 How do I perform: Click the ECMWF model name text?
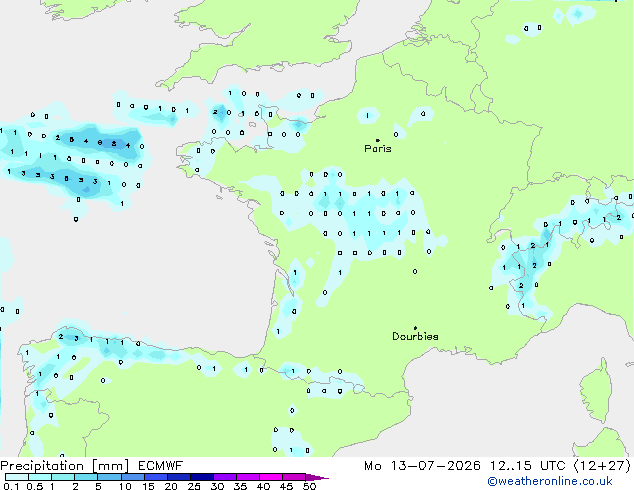coord(161,466)
